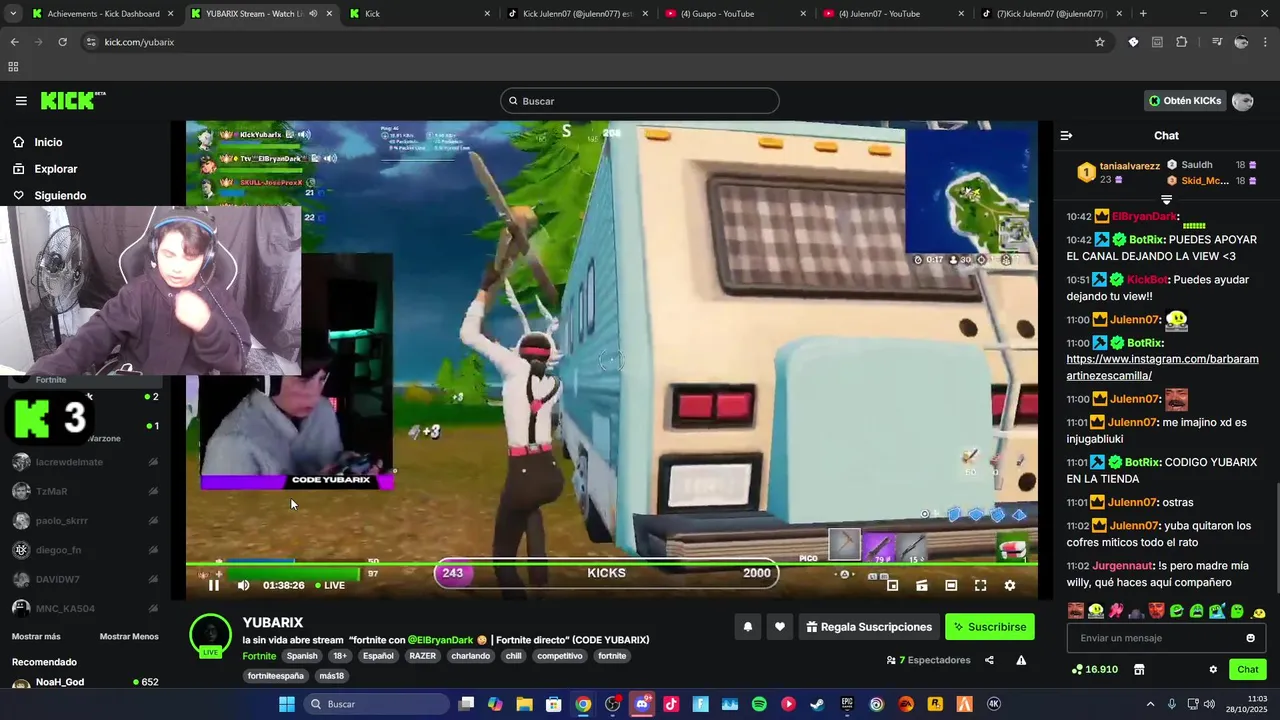Click the Obtén KICKs button

coord(1185,101)
